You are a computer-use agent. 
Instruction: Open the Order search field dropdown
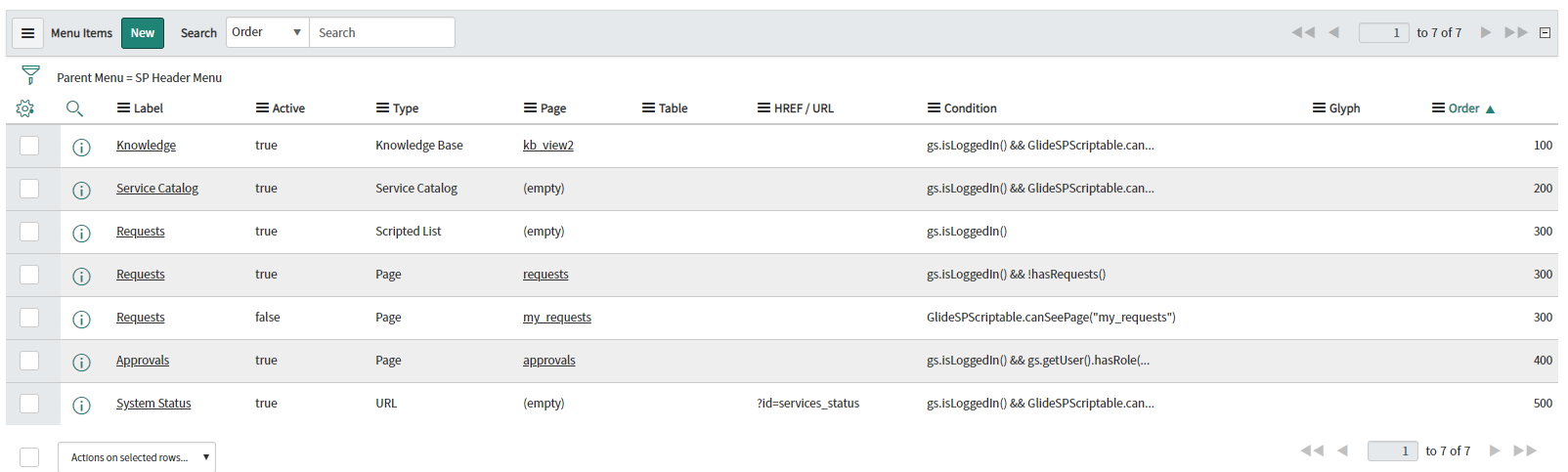(x=267, y=32)
